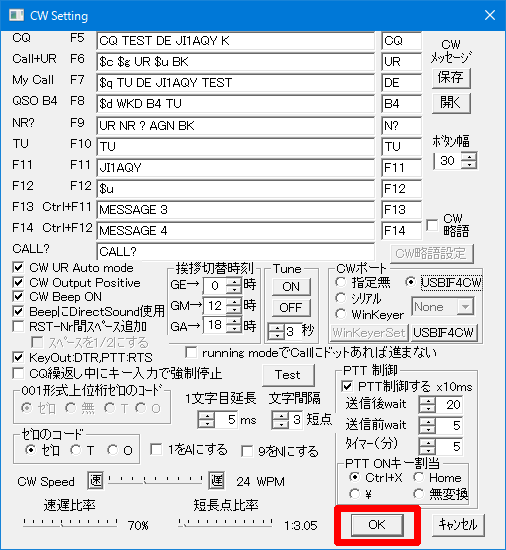
Task: Click Tune seconds stepper arrows
Action: [x=276, y=331]
